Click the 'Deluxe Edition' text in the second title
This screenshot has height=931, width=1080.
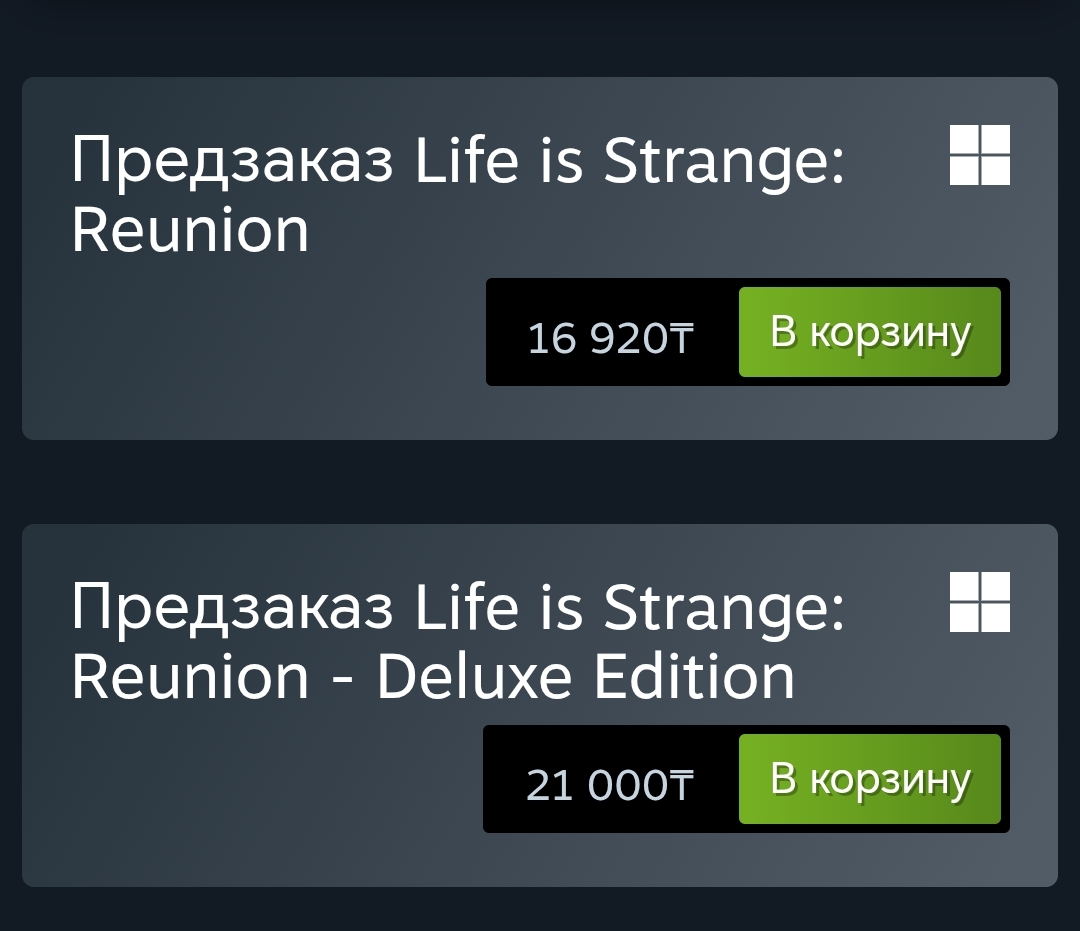pyautogui.click(x=585, y=677)
